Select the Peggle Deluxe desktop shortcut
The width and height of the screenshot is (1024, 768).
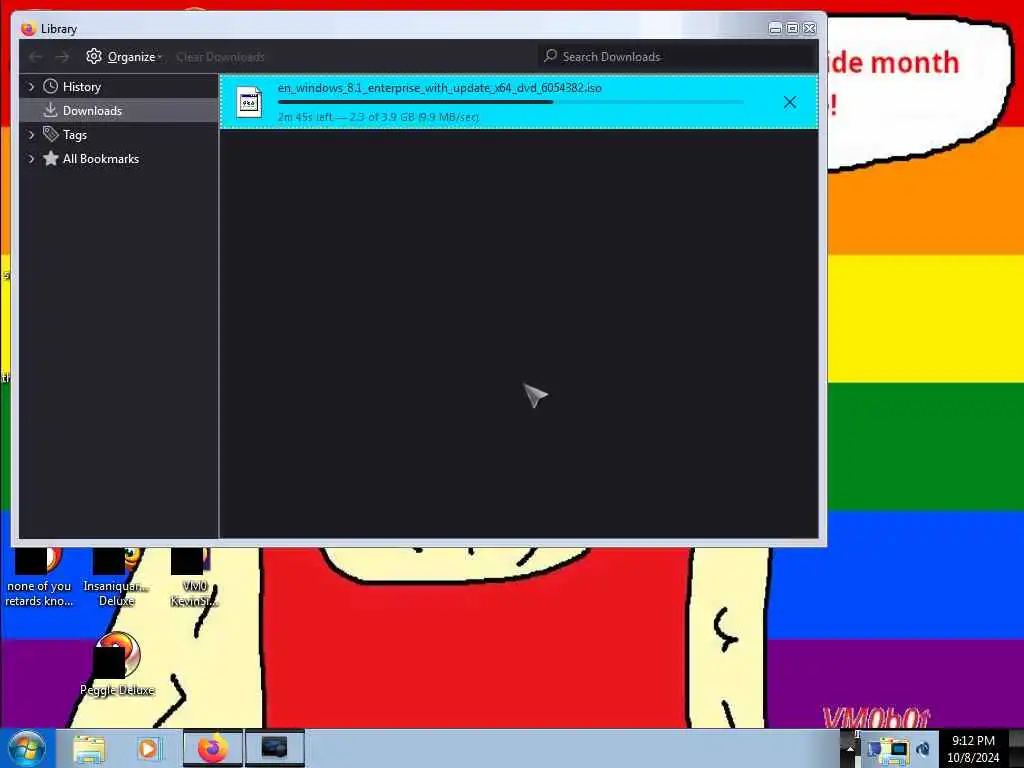pos(117,665)
